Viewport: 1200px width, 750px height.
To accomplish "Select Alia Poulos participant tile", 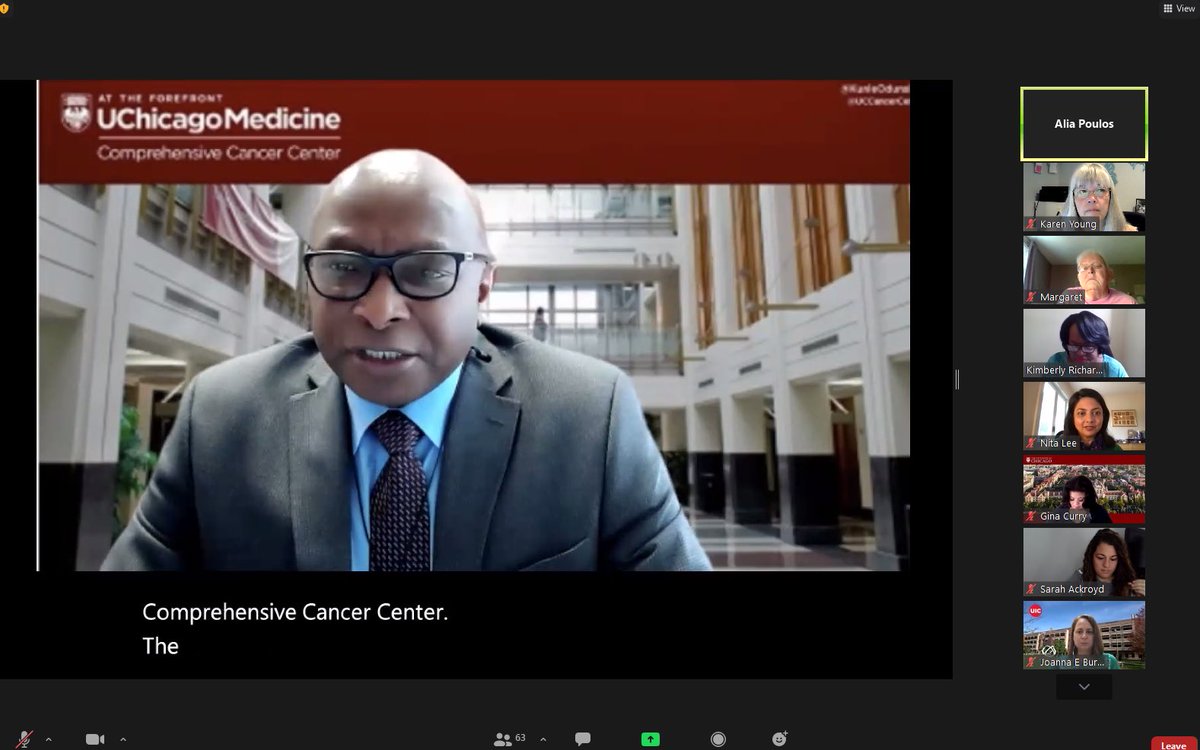I will point(1084,124).
